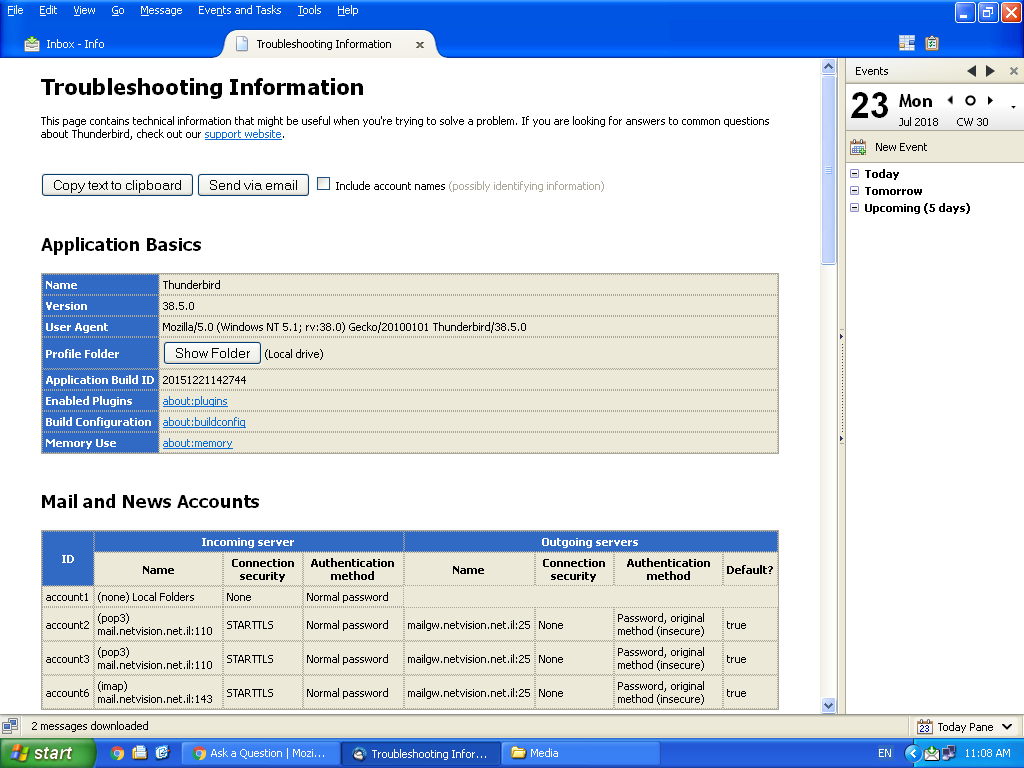Open the Message menu
This screenshot has height=768, width=1024.
(x=161, y=10)
